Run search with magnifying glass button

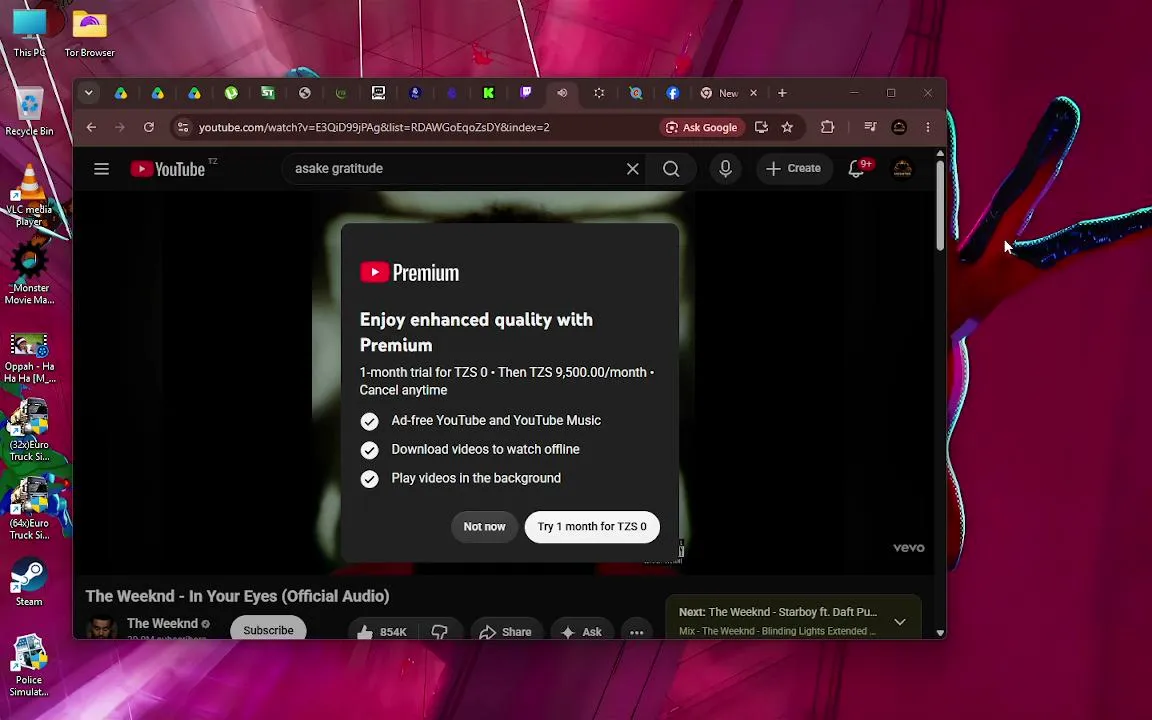point(671,169)
